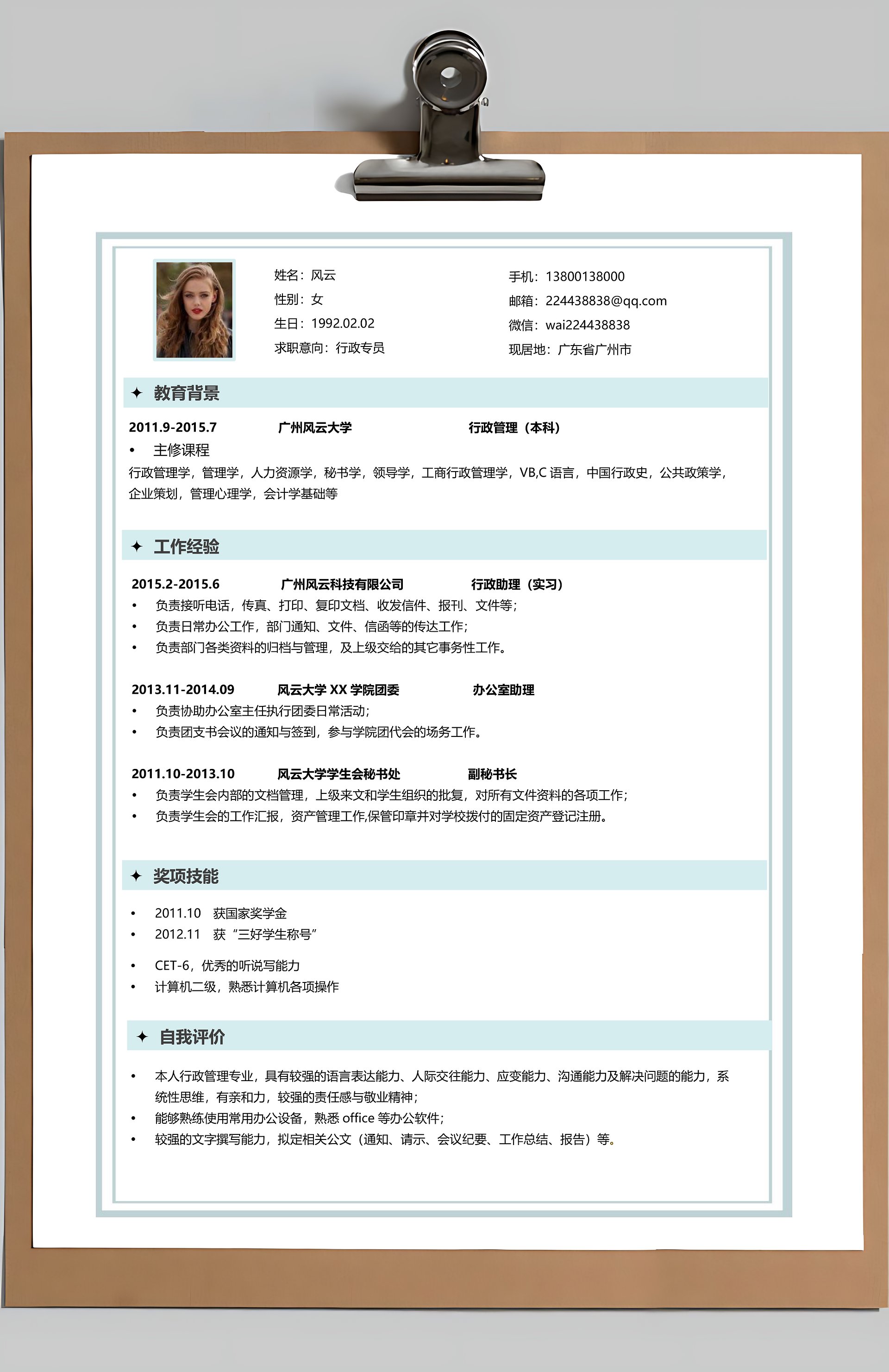Click the CET-6 skill line
889x1372 pixels.
227,966
